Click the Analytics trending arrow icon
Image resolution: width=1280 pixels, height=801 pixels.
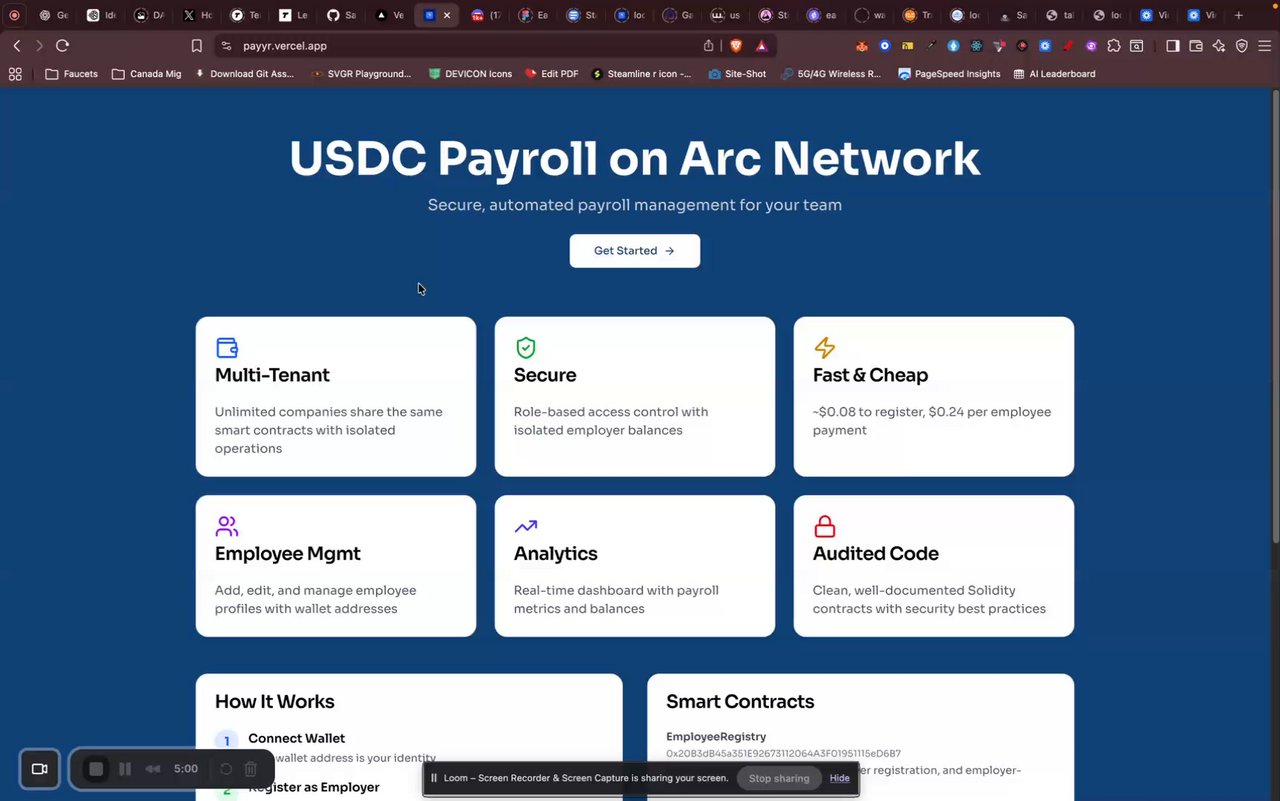pyautogui.click(x=526, y=526)
